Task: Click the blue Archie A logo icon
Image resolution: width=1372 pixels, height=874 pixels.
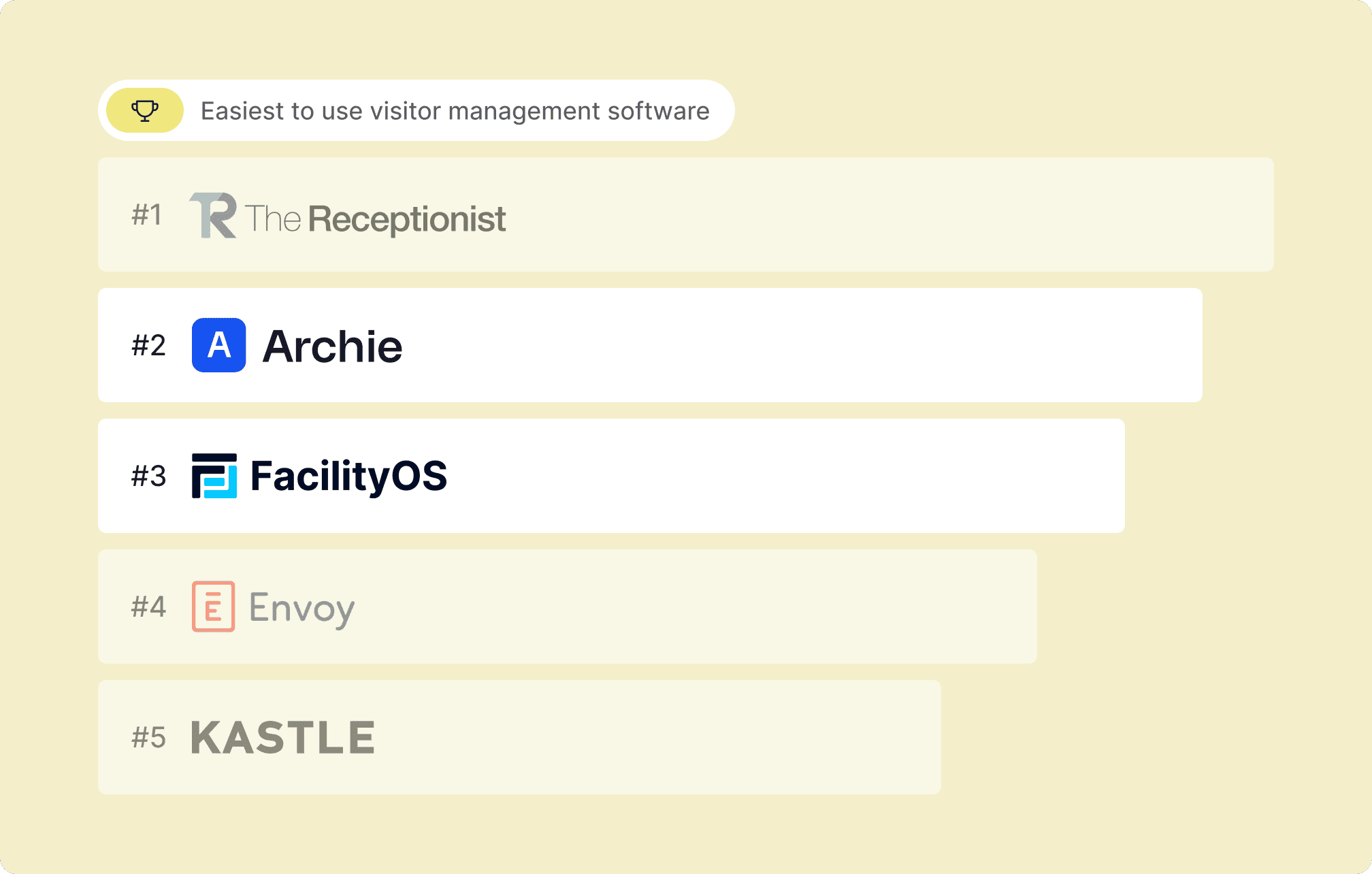Action: coord(218,345)
